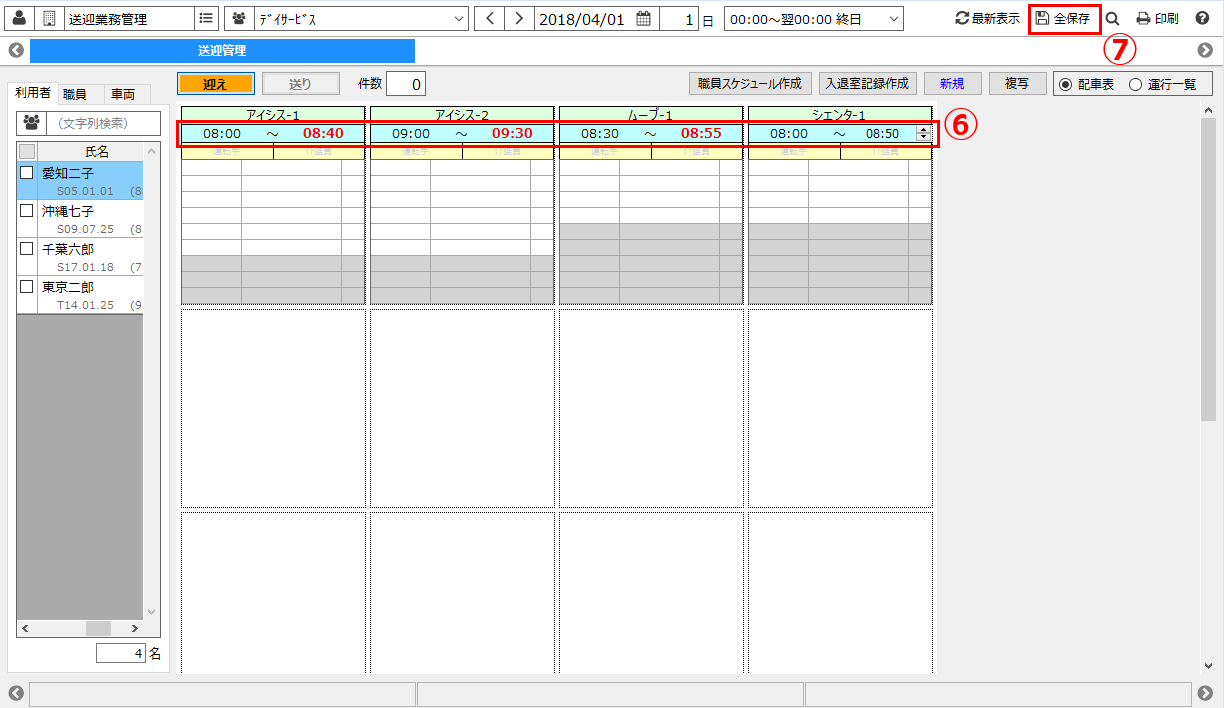Switch to the 車両 tab
This screenshot has height=708, width=1224.
tap(123, 94)
